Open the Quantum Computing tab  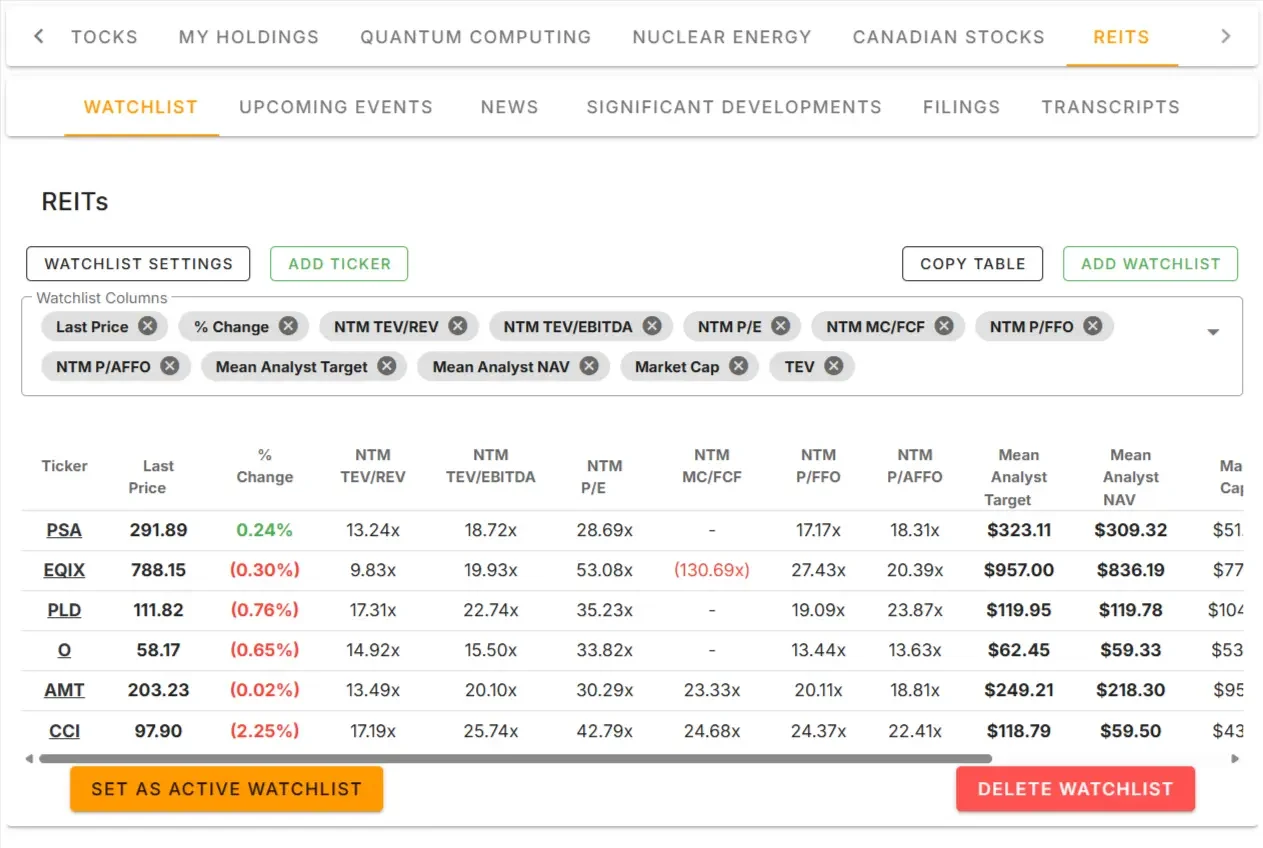(476, 37)
